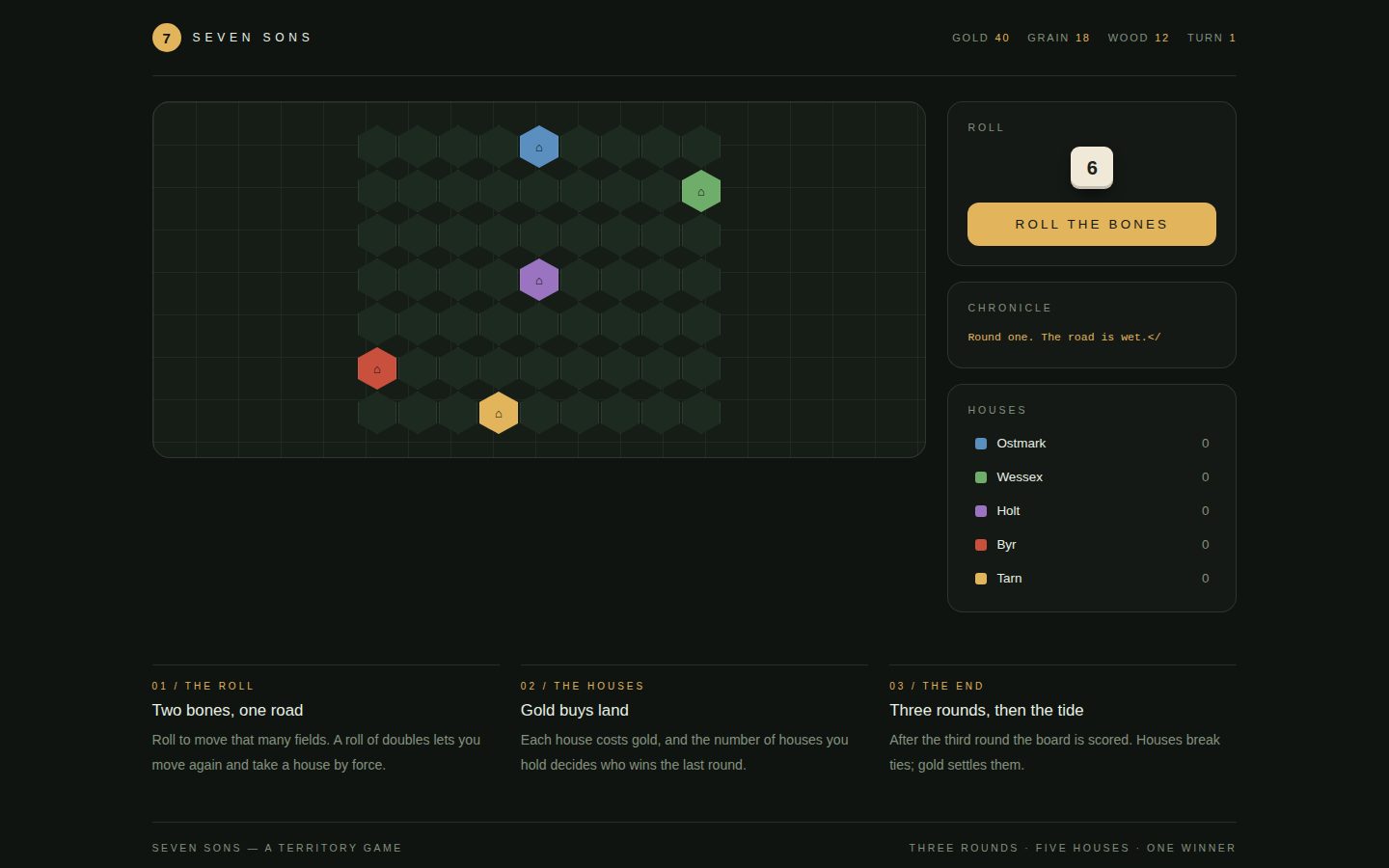1389x868 pixels.
Task: Select the Byr name in Houses
Action: coord(1006,545)
